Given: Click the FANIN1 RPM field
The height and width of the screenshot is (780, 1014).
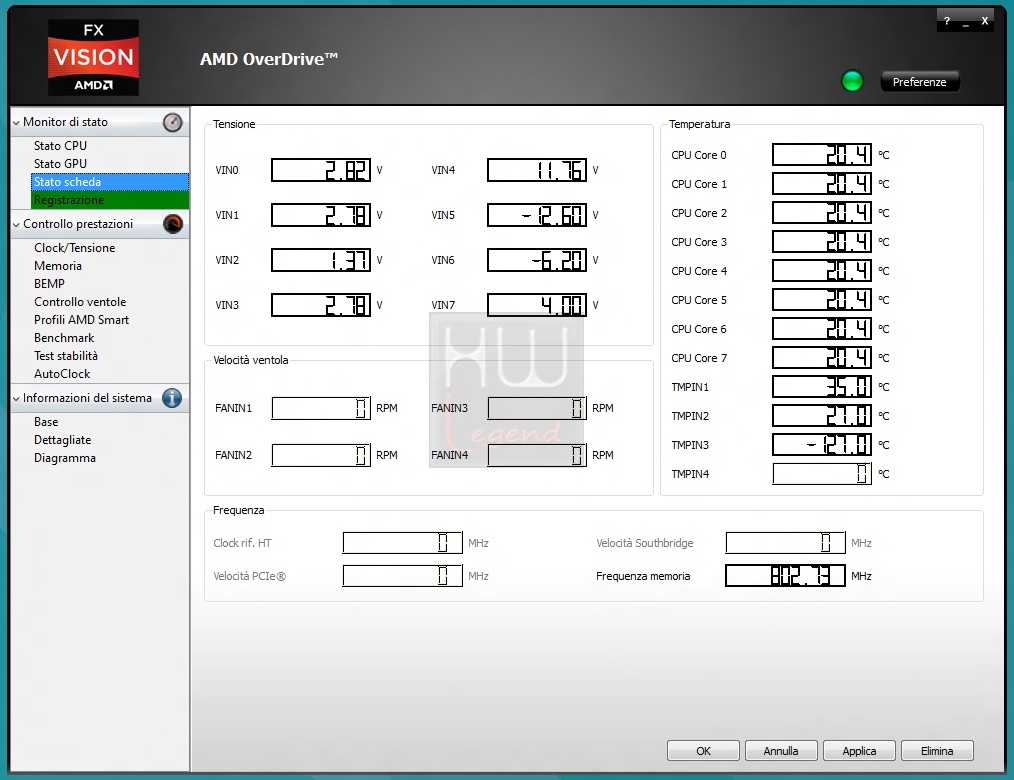Looking at the screenshot, I should pos(321,408).
